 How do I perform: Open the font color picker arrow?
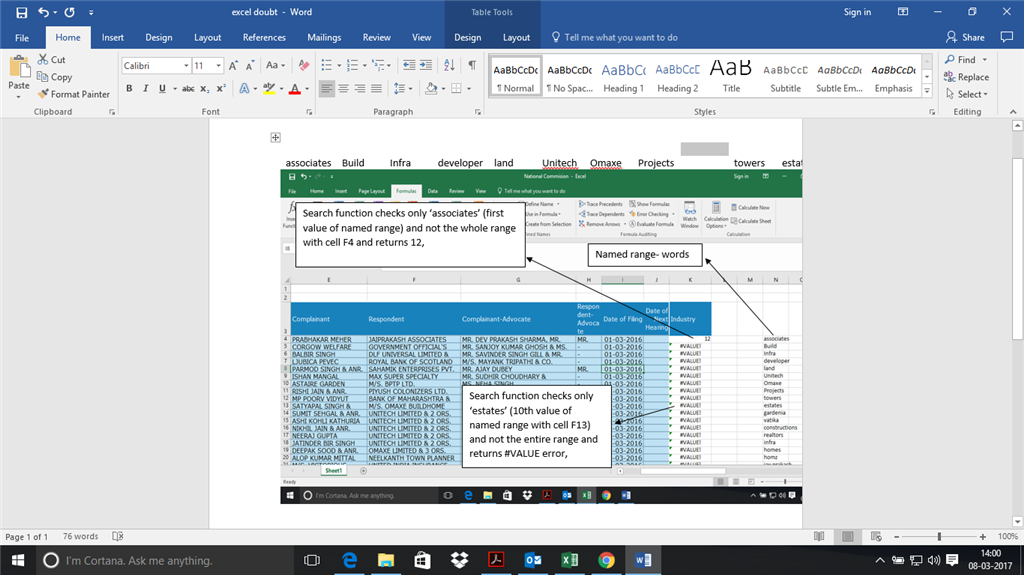[306, 88]
